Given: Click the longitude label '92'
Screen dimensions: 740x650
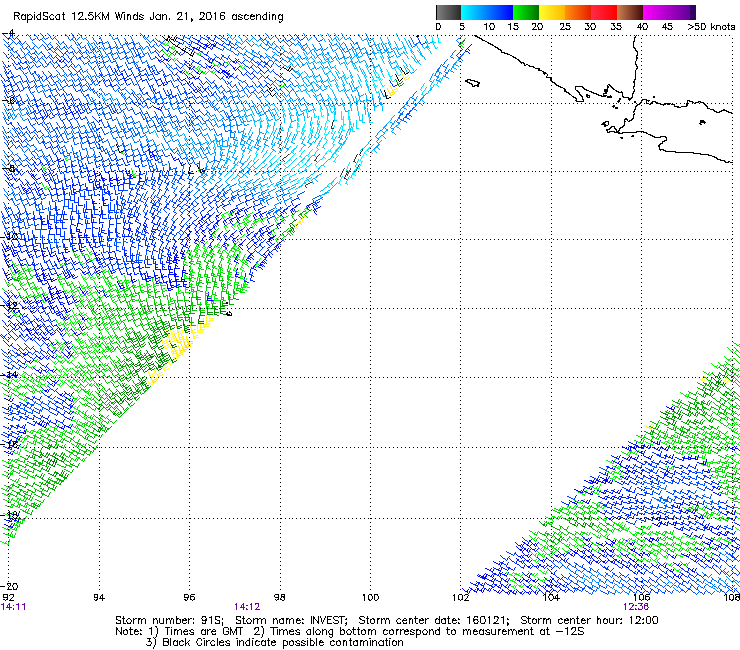Looking at the screenshot, I should [8, 598].
